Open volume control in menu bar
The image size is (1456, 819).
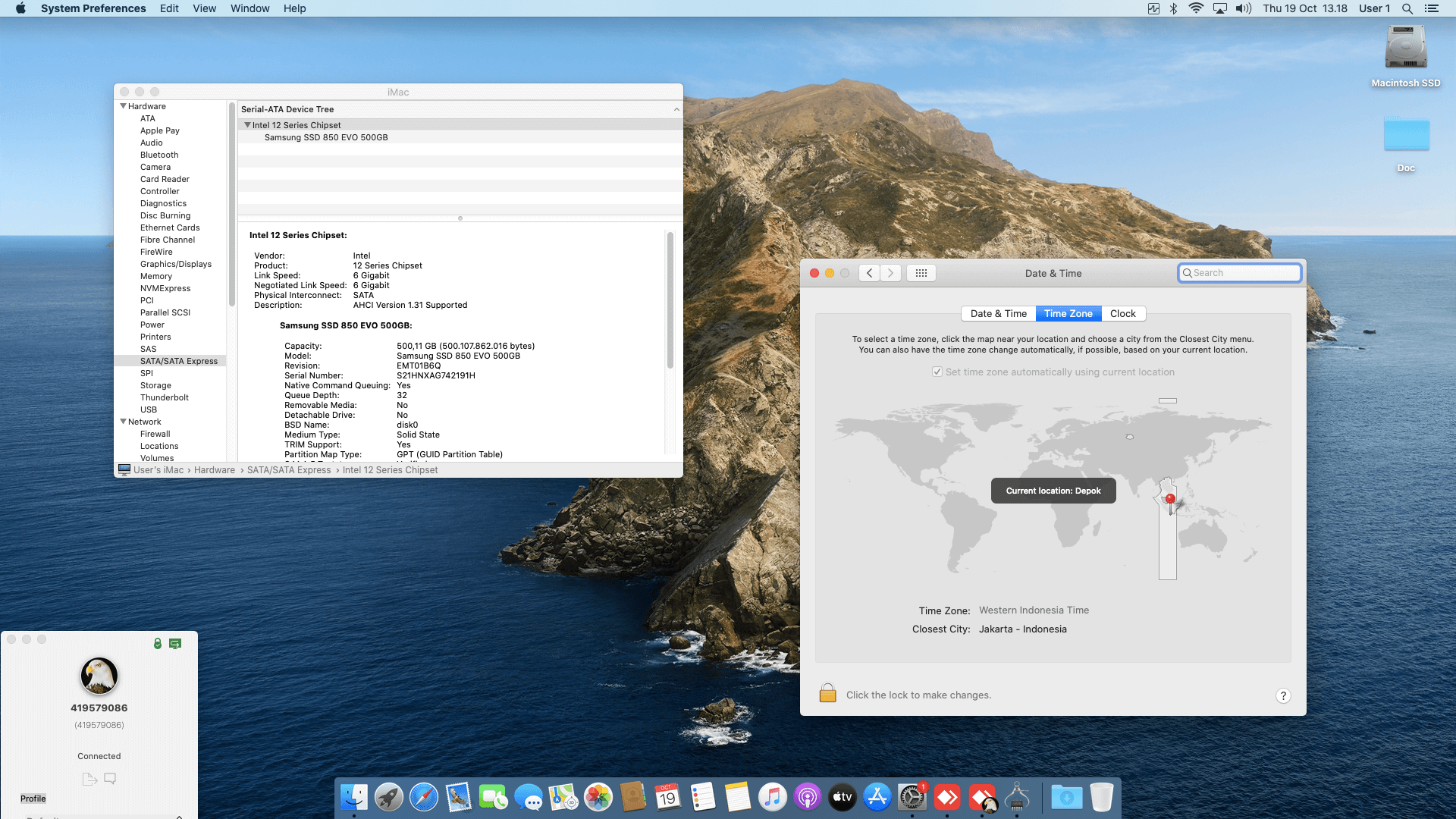(1244, 8)
